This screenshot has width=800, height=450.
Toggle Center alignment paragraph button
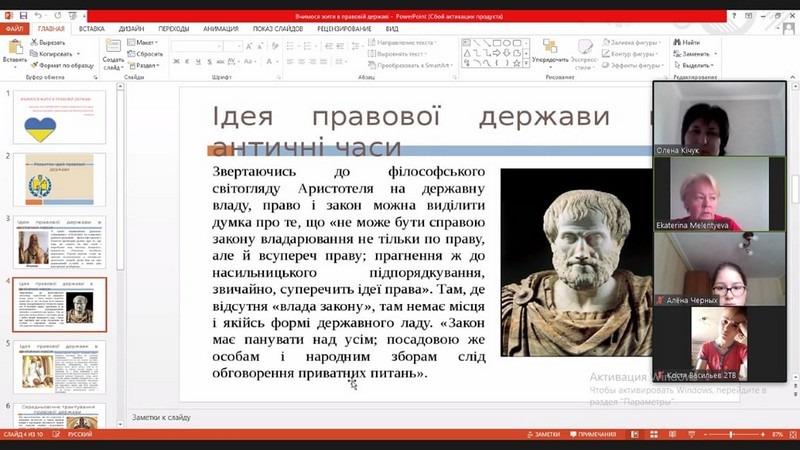pyautogui.click(x=301, y=62)
